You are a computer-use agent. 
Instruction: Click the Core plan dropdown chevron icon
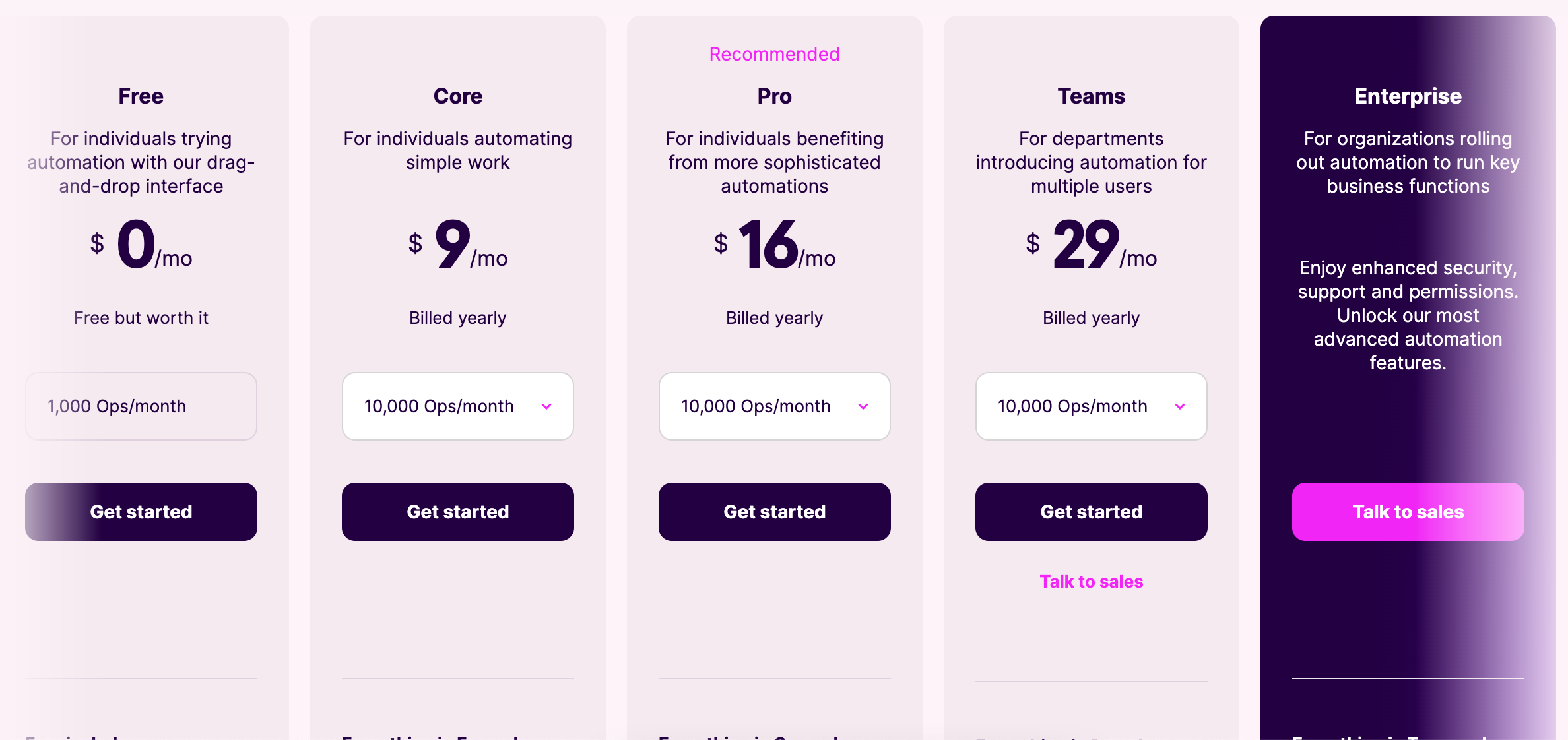click(x=546, y=406)
